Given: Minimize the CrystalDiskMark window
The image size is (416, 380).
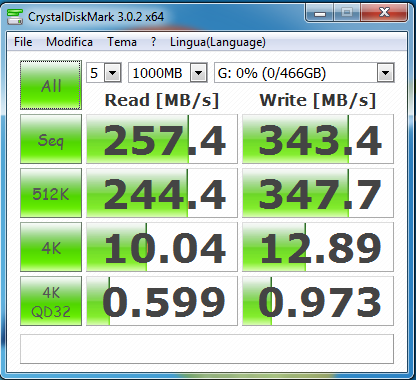Looking at the screenshot, I should click(x=319, y=13).
